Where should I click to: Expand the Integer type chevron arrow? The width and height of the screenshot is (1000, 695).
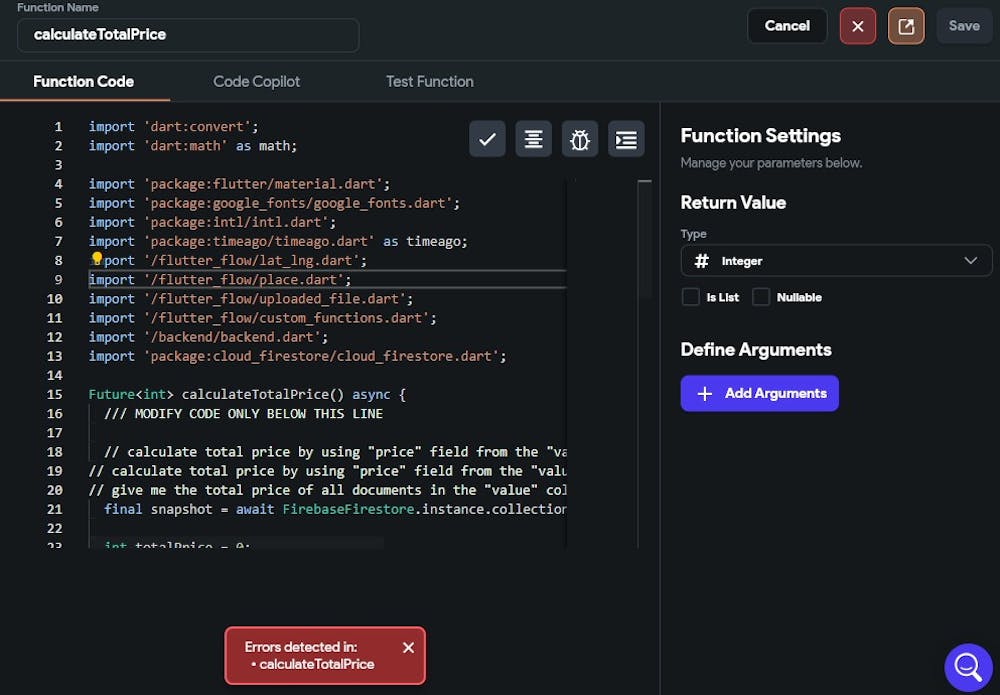pos(971,261)
